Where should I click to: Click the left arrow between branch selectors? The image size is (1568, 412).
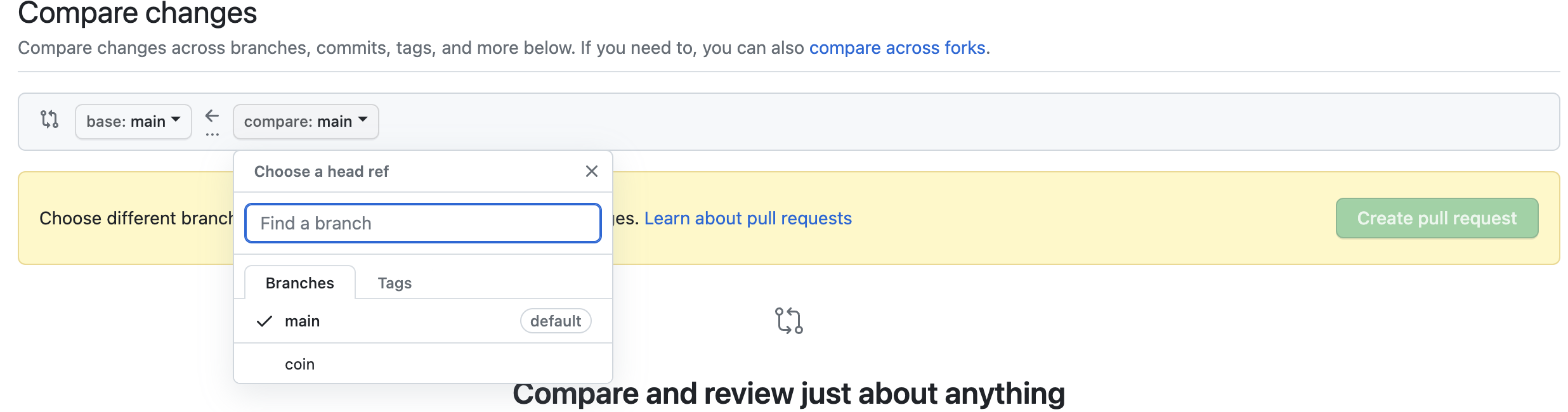pyautogui.click(x=212, y=116)
